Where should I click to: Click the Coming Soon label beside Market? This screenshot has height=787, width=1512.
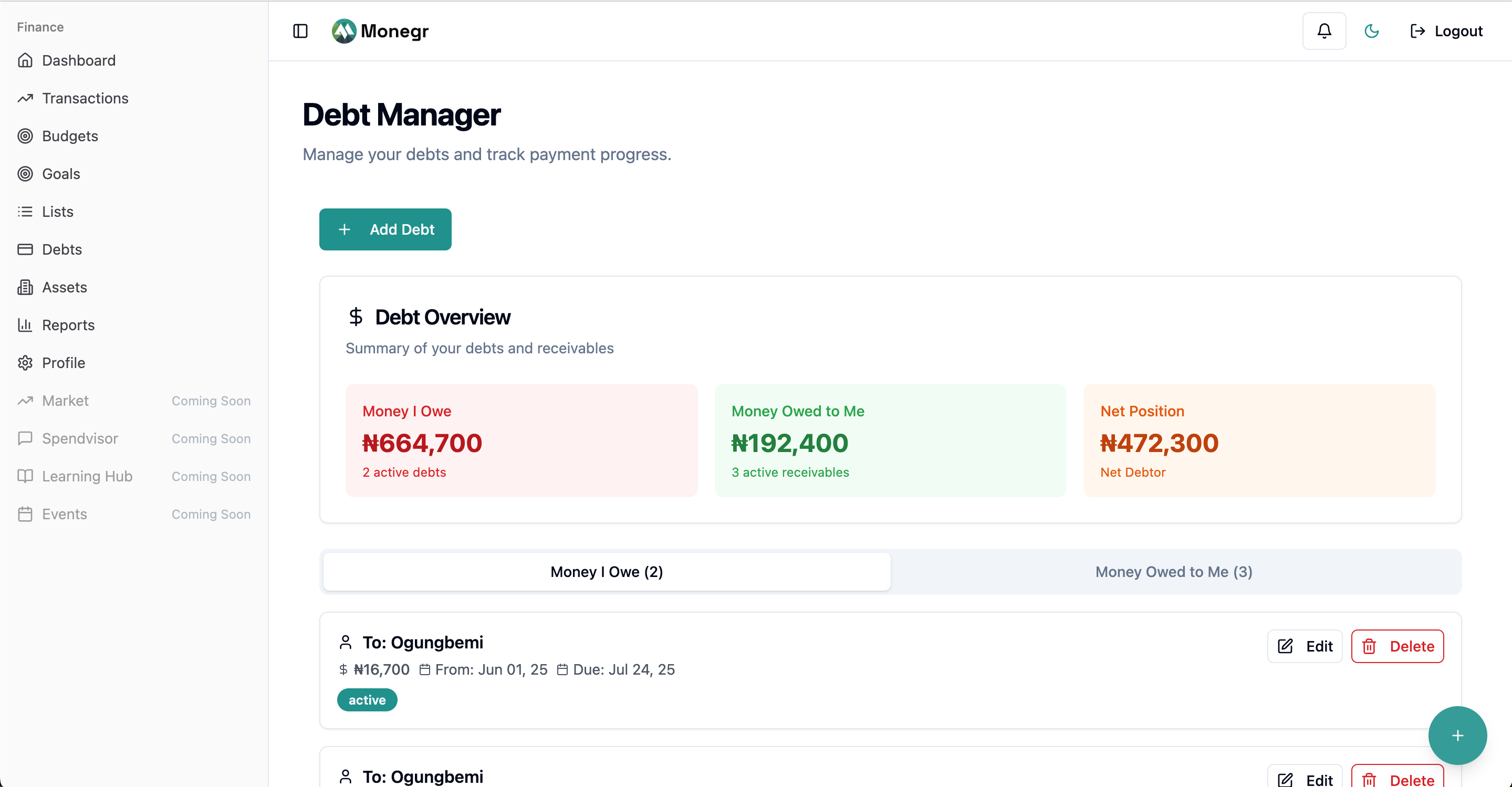[211, 401]
